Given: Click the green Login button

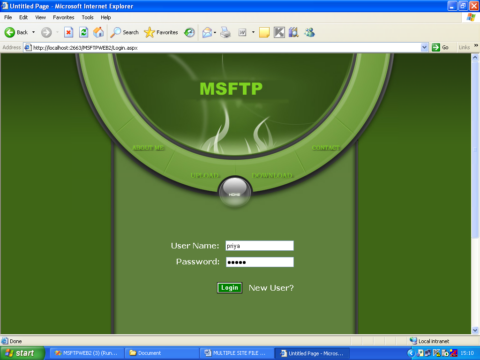Looking at the screenshot, I should (230, 288).
